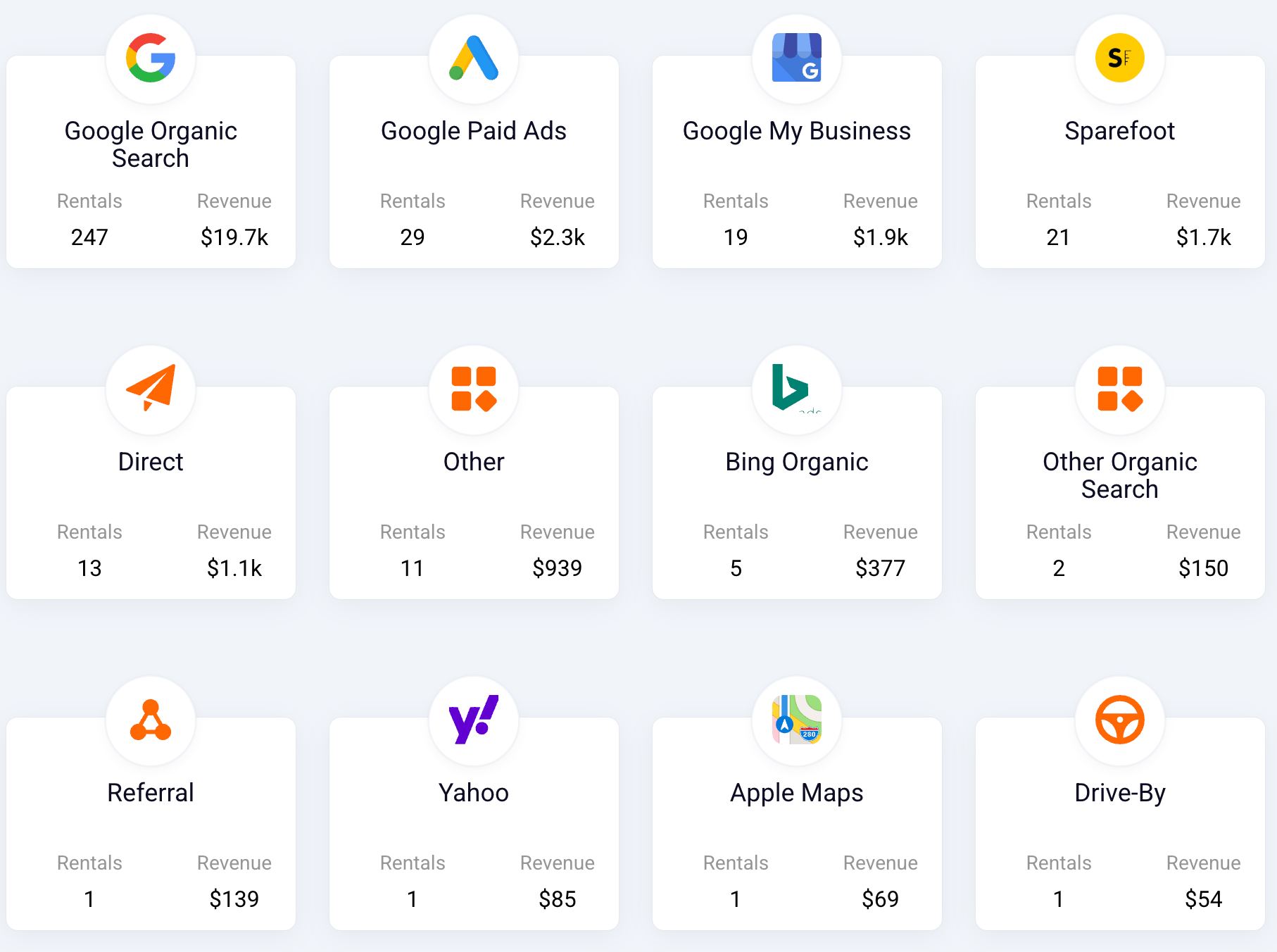Click the $939 revenue in Other card

tap(557, 568)
